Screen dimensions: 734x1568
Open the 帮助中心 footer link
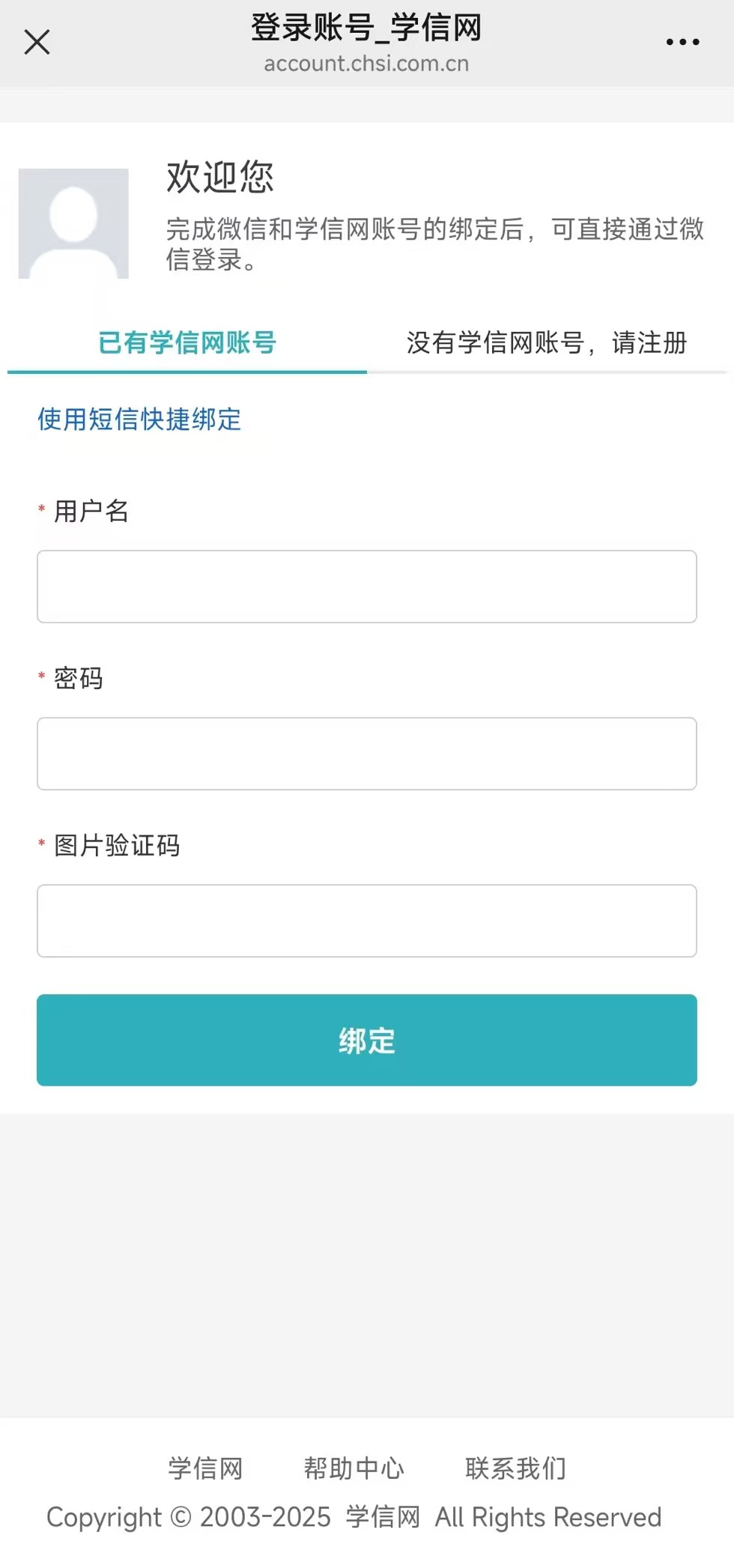(354, 1468)
